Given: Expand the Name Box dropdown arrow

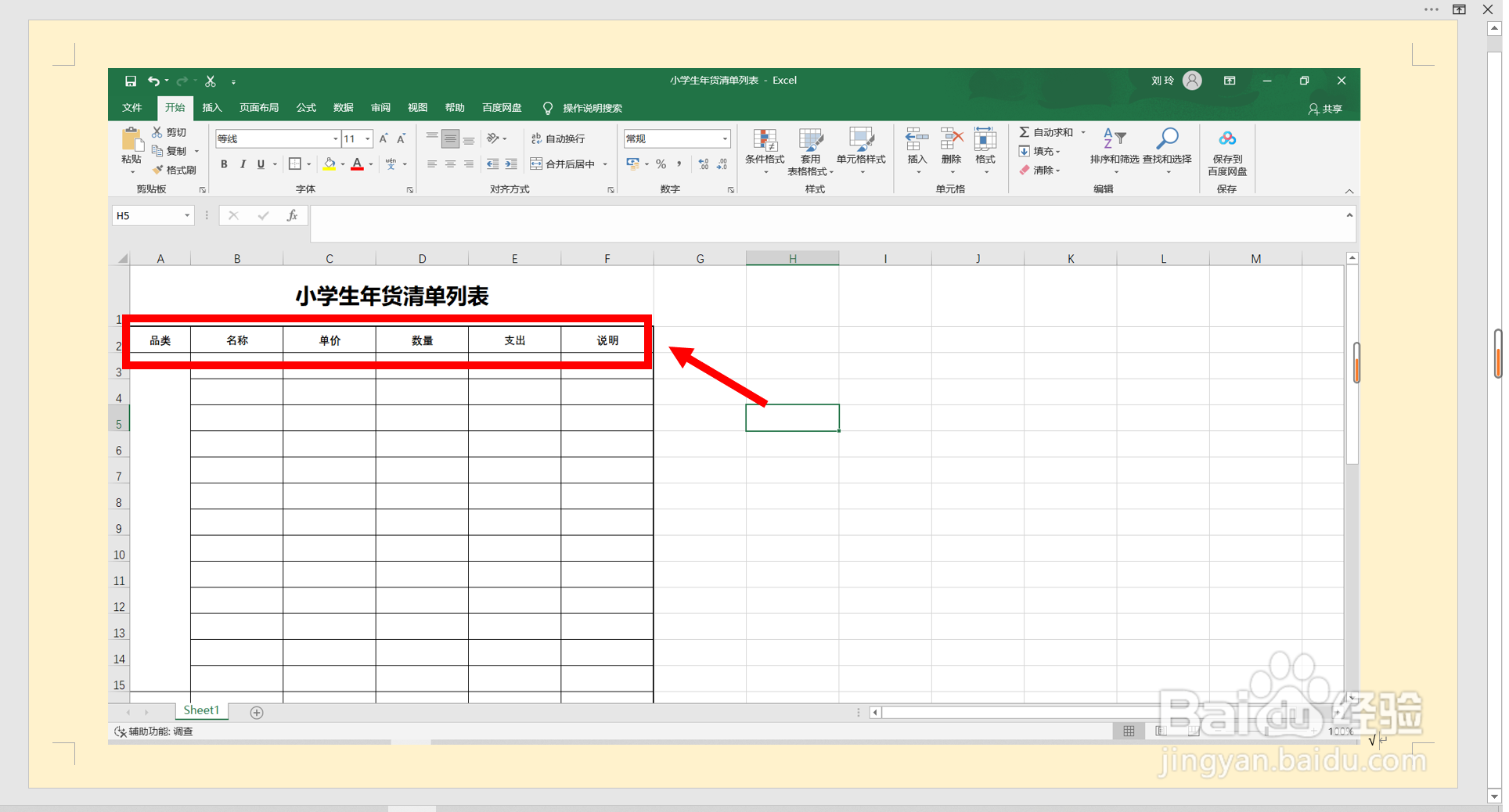Looking at the screenshot, I should coord(187,216).
